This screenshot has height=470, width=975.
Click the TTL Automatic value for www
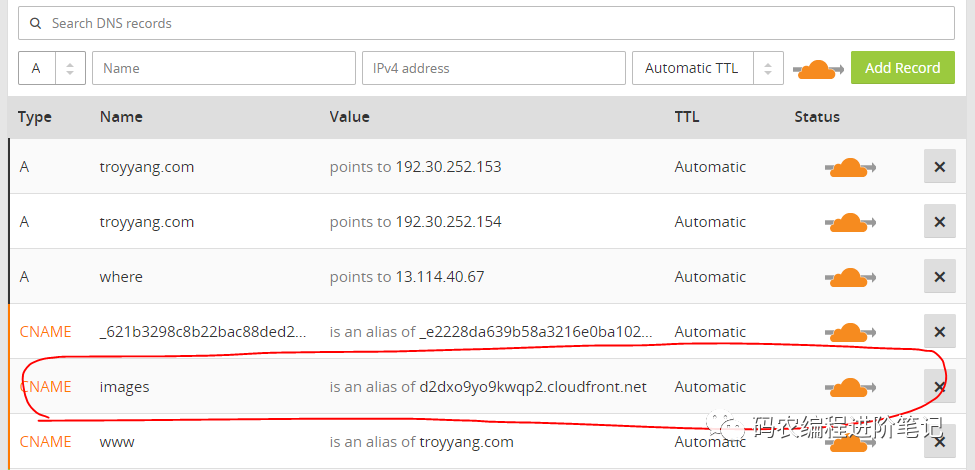click(x=710, y=442)
